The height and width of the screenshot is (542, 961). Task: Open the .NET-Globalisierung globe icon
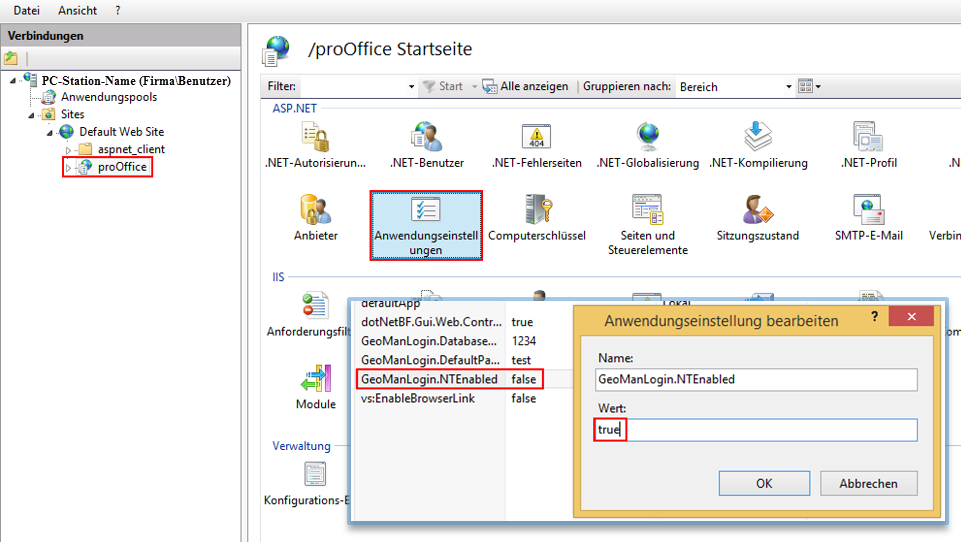(648, 138)
